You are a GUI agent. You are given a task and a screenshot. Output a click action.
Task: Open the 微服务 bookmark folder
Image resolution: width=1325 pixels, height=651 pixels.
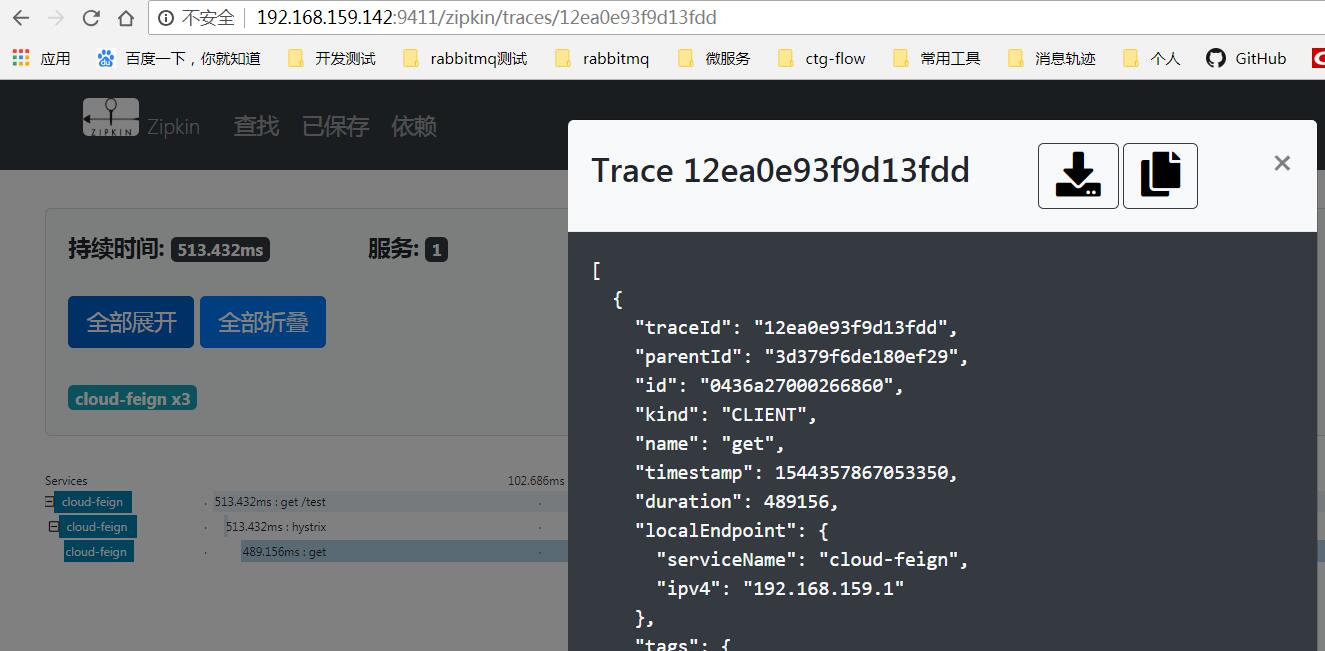point(713,58)
